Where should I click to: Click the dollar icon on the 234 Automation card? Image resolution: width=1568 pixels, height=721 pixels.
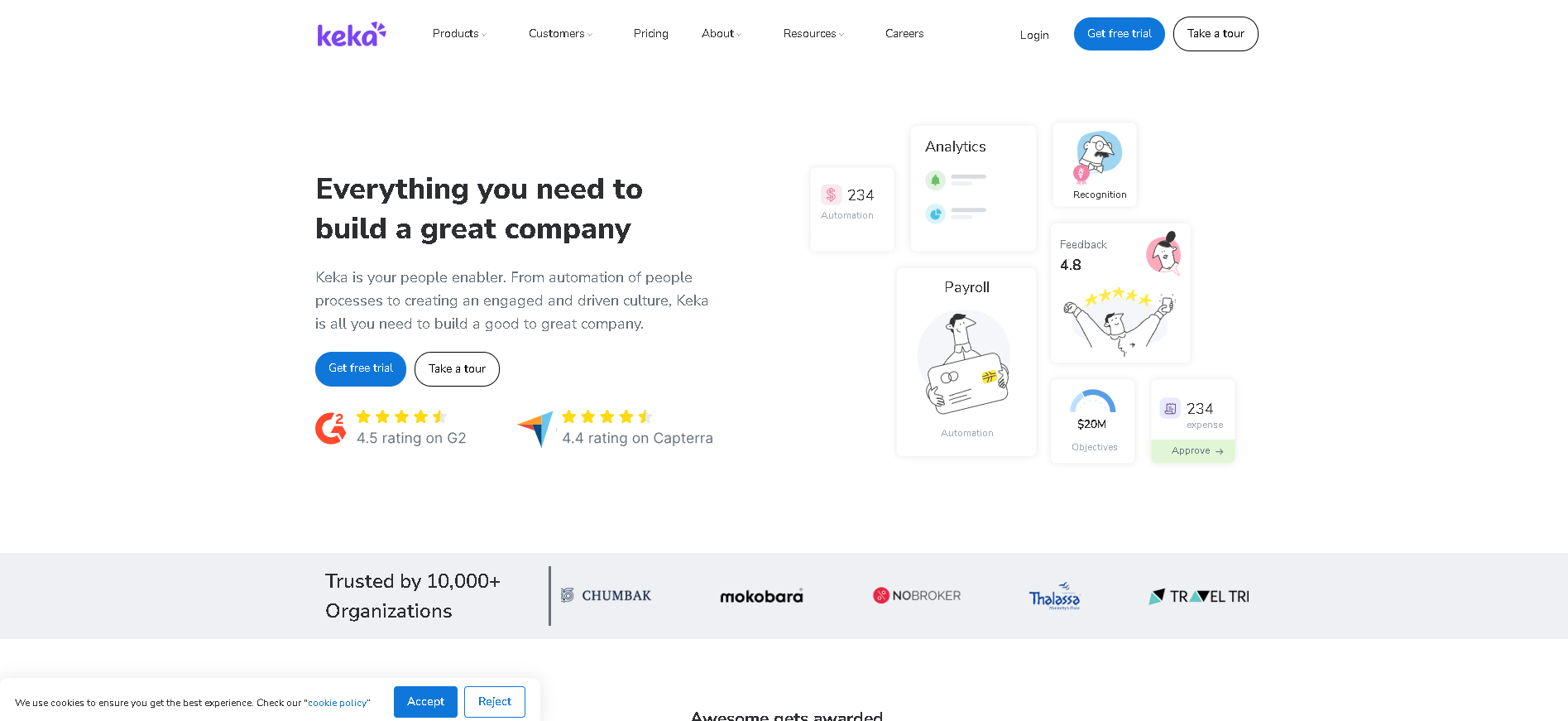click(x=831, y=195)
